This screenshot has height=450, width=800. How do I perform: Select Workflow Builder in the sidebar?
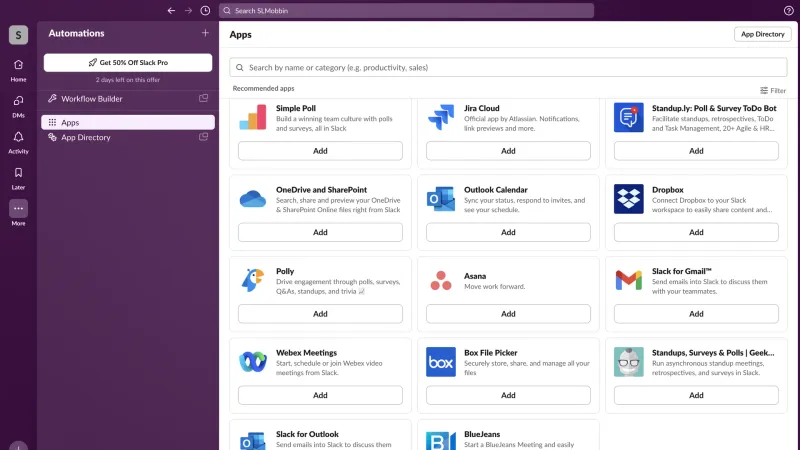point(128,98)
